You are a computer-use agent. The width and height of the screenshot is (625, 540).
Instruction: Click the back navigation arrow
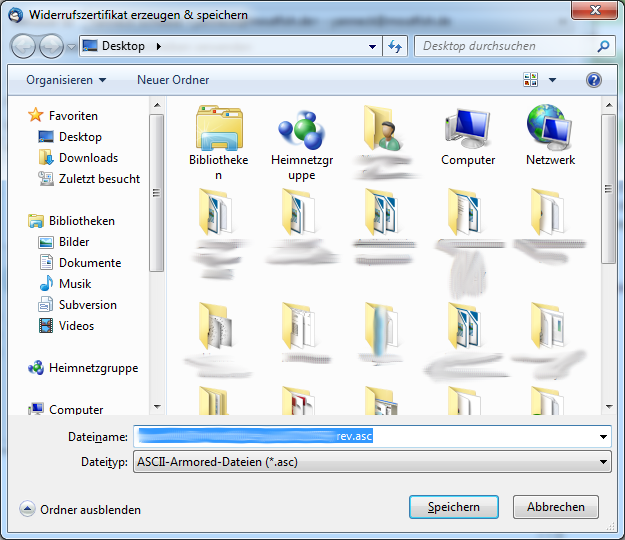click(26, 46)
